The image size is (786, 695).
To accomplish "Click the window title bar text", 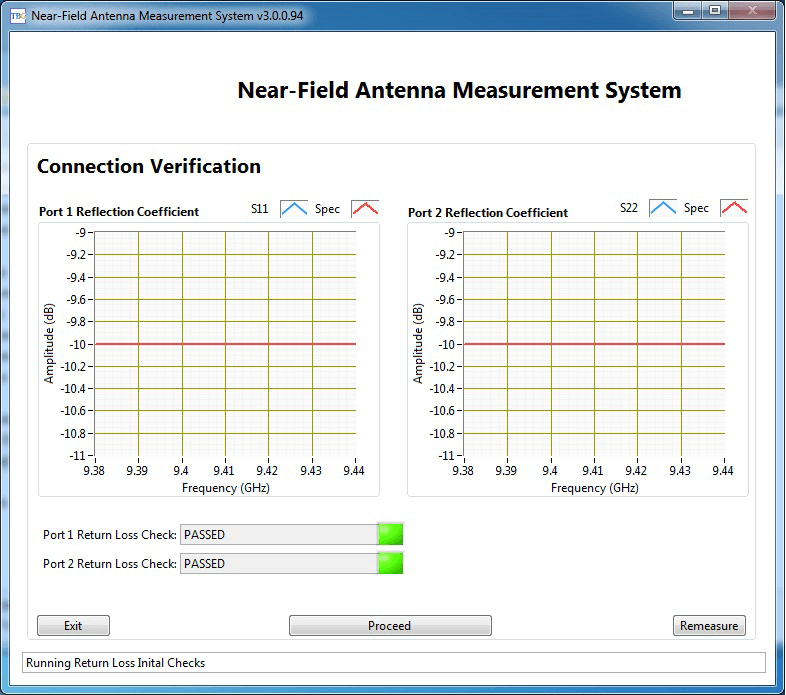I will click(167, 16).
